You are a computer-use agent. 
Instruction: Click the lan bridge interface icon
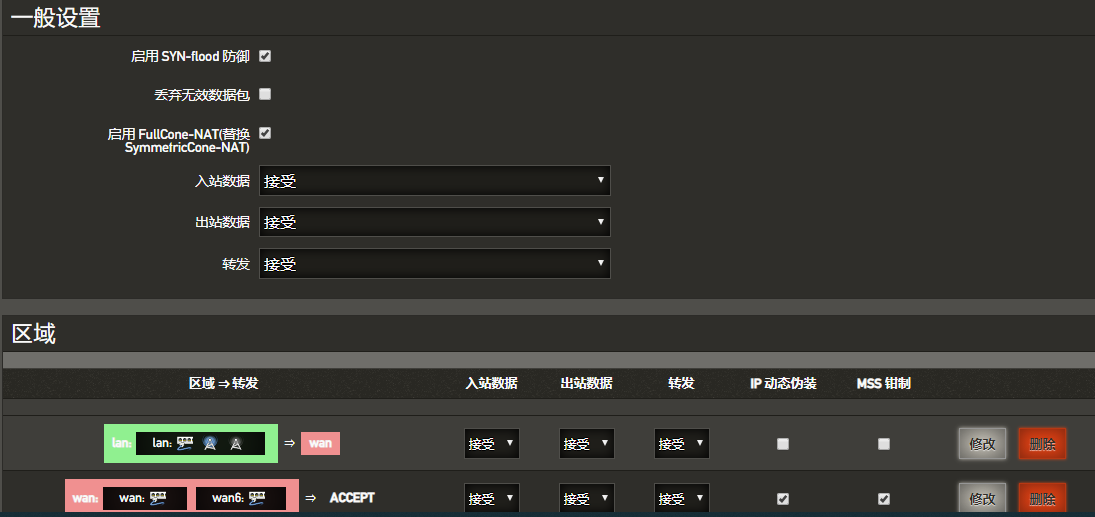click(184, 443)
